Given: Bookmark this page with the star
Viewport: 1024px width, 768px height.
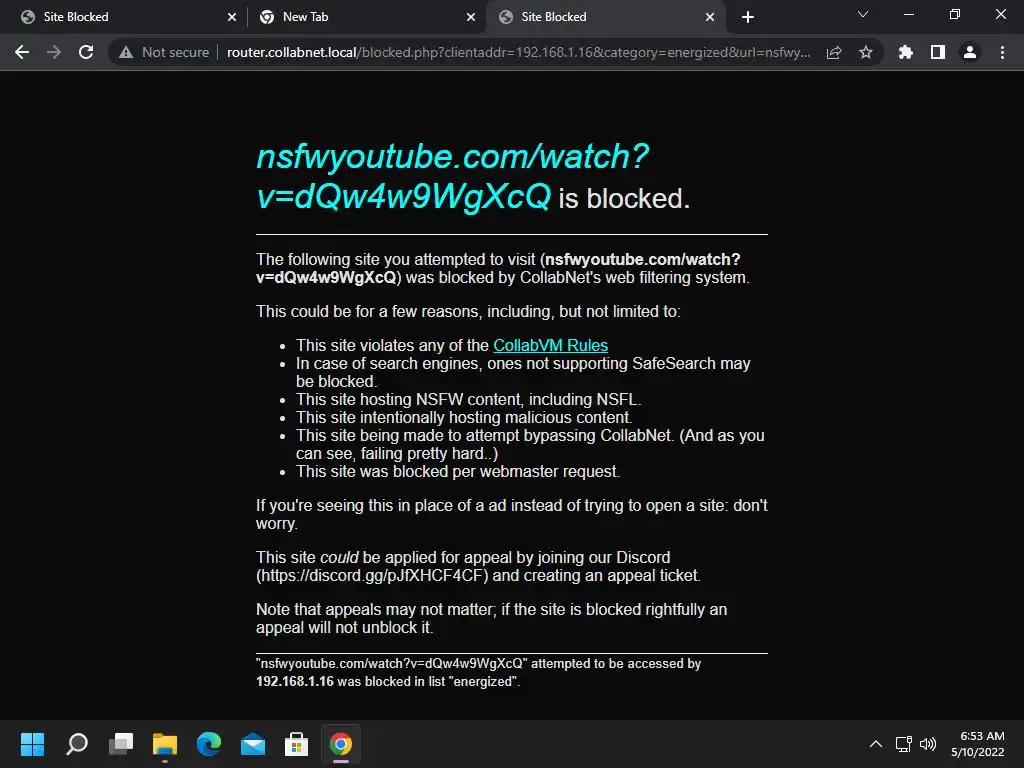Looking at the screenshot, I should coord(866,52).
